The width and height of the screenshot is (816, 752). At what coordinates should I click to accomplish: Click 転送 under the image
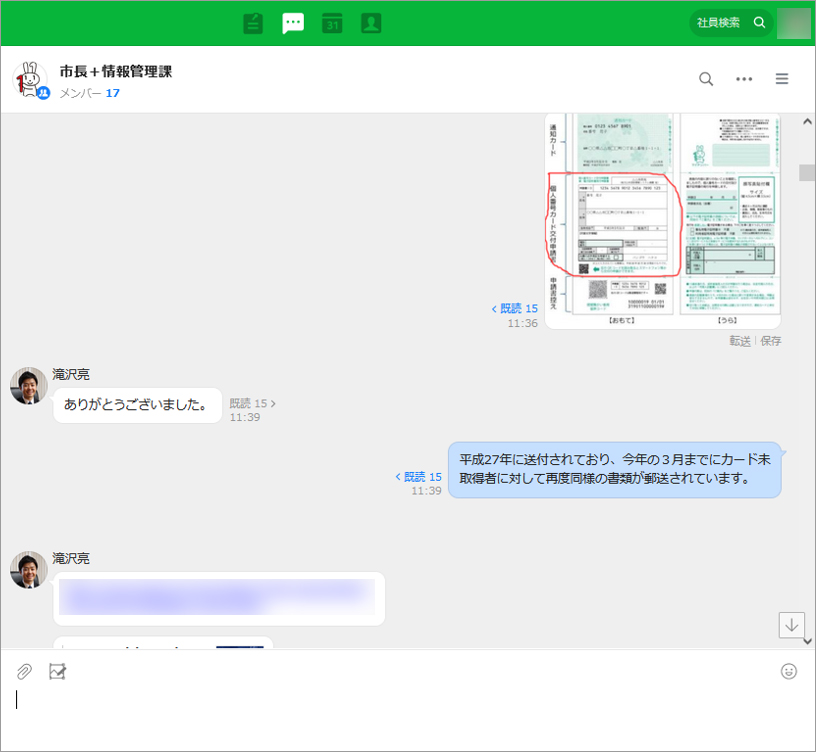tap(740, 341)
